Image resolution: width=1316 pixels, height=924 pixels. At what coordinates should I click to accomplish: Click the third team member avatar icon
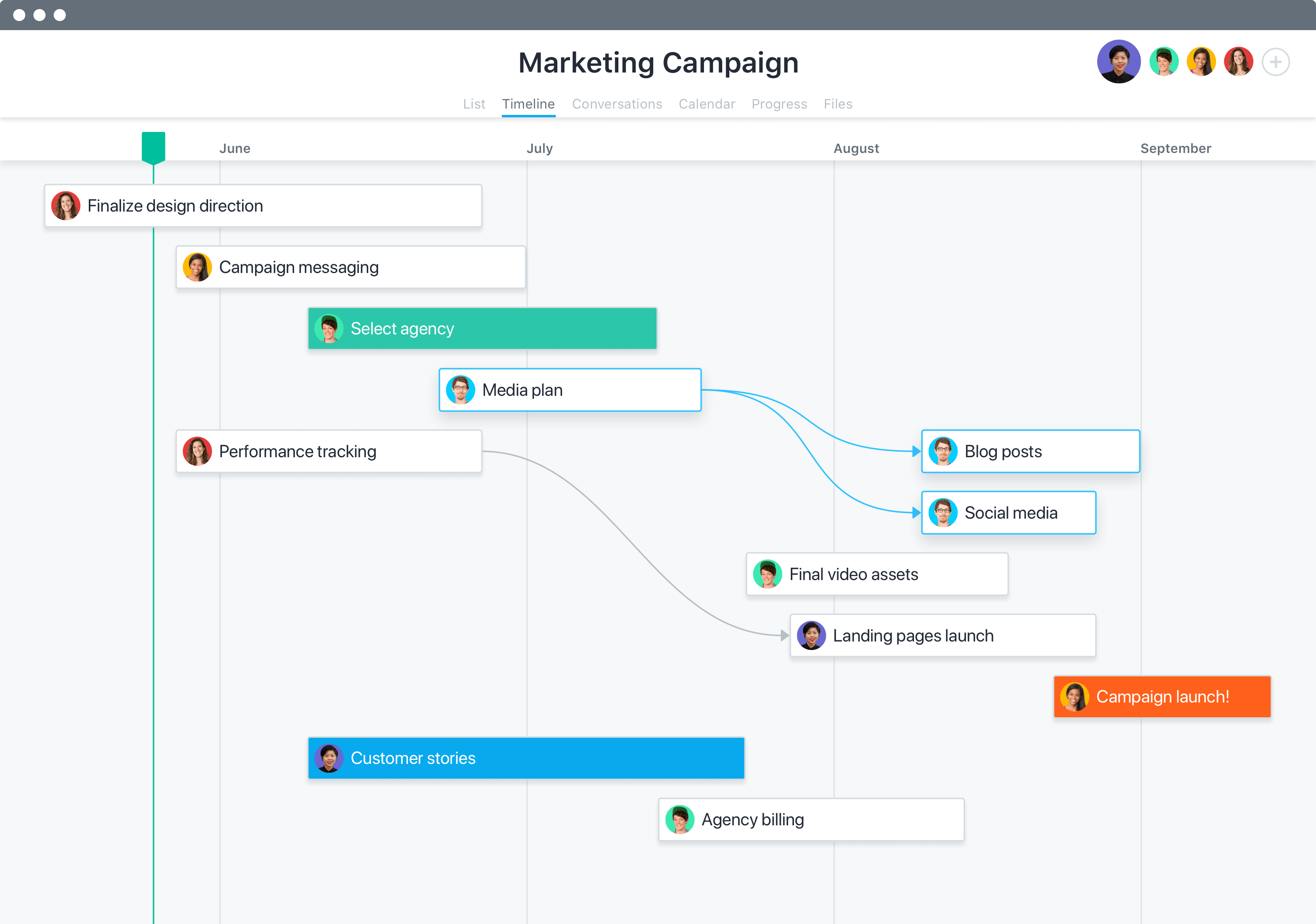coord(1201,62)
